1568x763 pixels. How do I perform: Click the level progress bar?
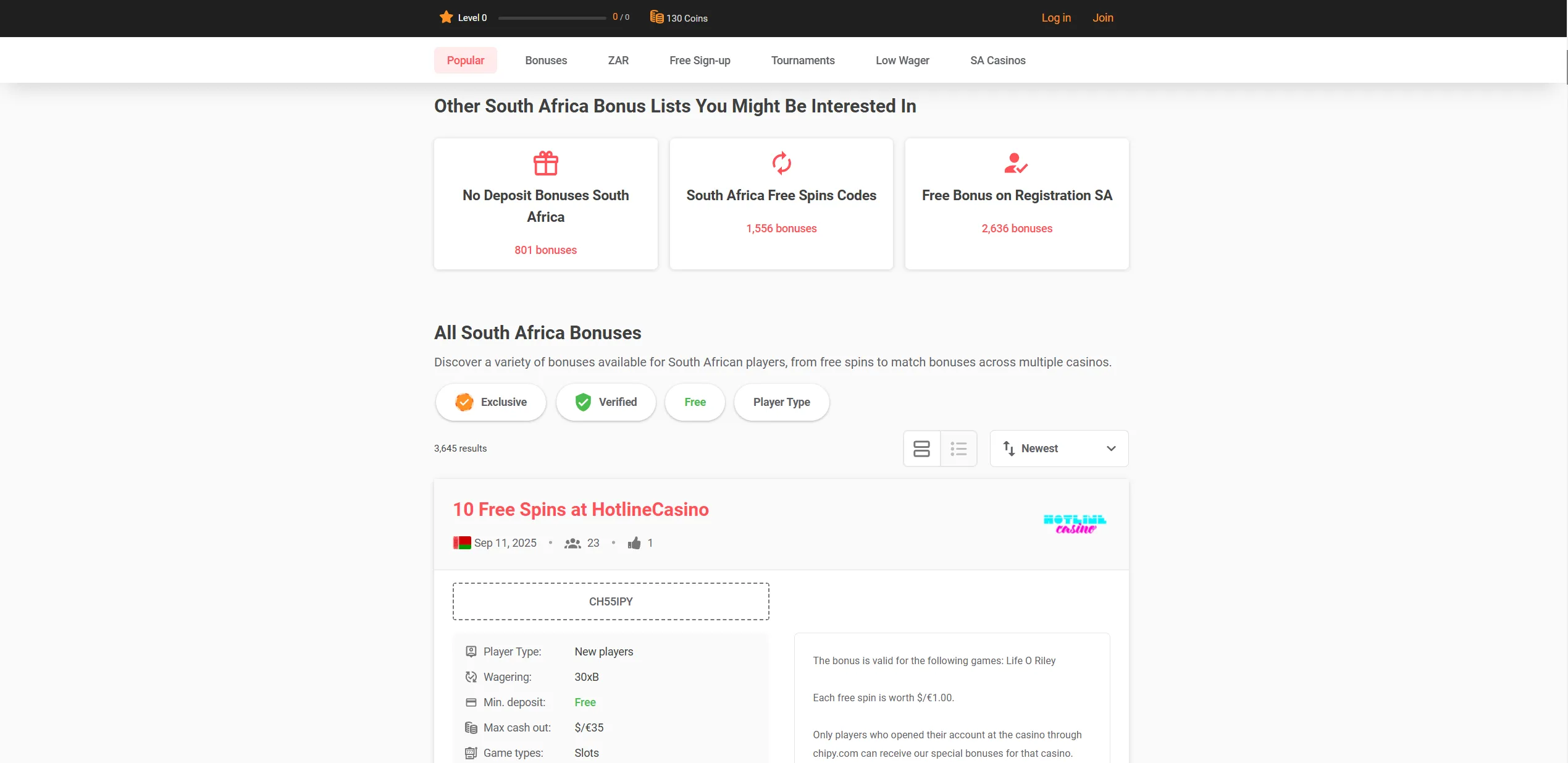coord(551,18)
